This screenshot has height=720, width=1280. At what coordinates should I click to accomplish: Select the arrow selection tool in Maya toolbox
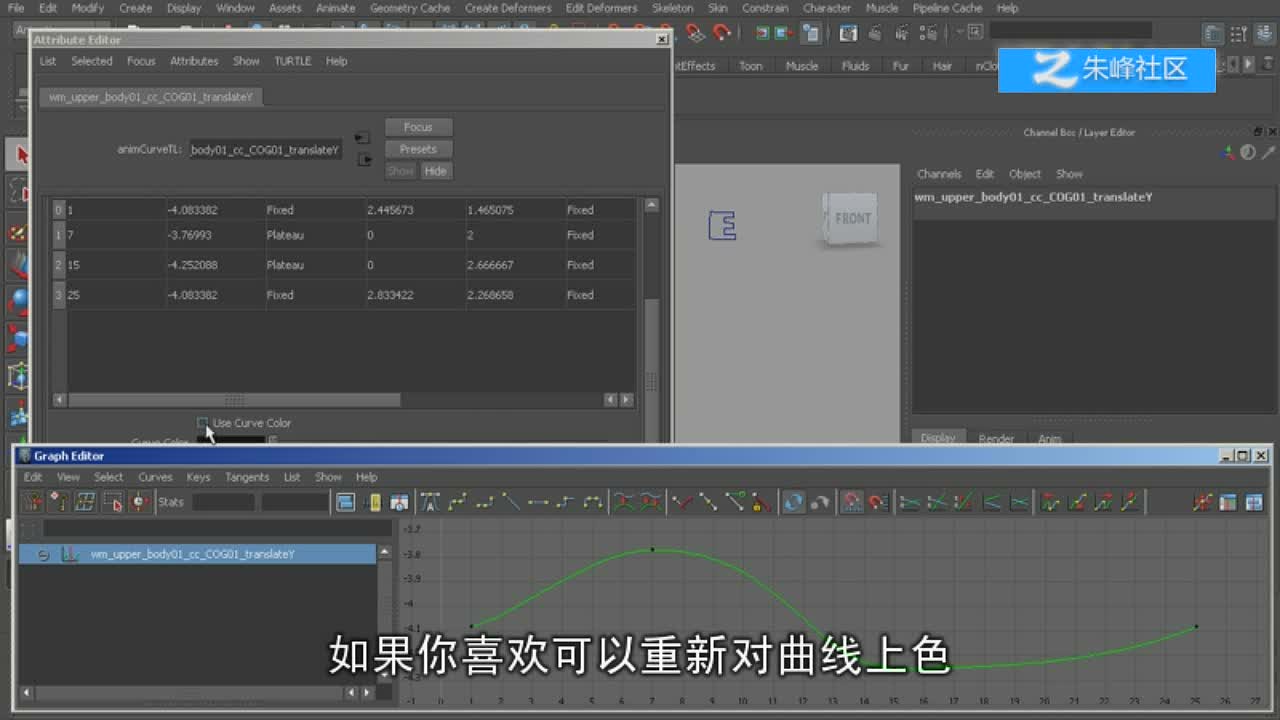pyautogui.click(x=20, y=155)
